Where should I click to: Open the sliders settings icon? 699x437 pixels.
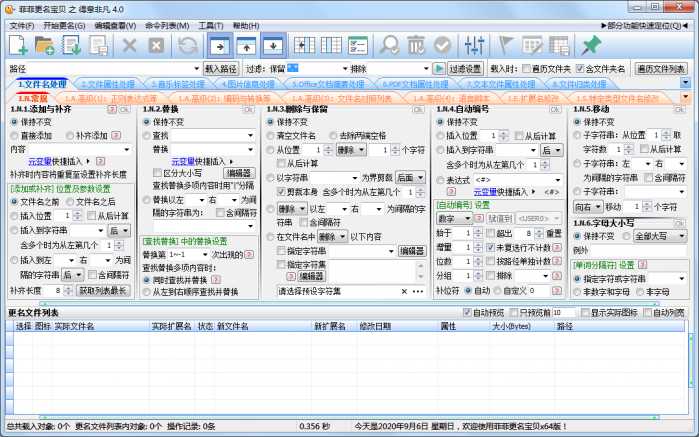(x=474, y=45)
